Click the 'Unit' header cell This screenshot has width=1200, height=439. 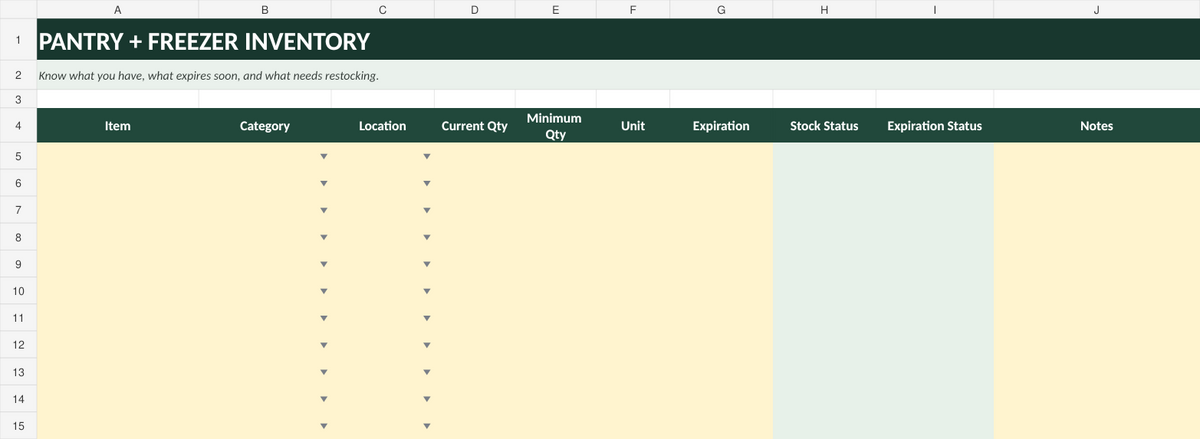coord(632,126)
